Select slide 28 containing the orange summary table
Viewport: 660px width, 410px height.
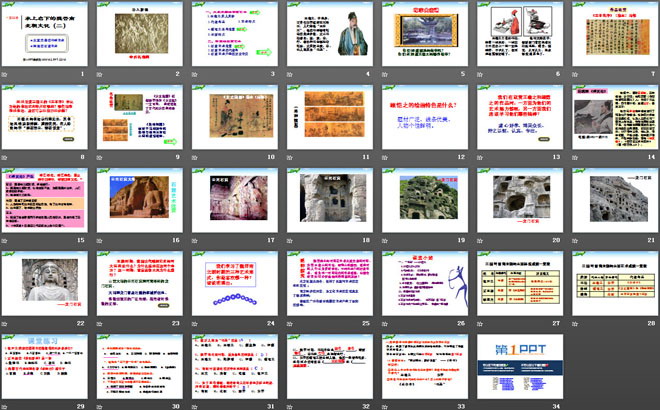611,281
